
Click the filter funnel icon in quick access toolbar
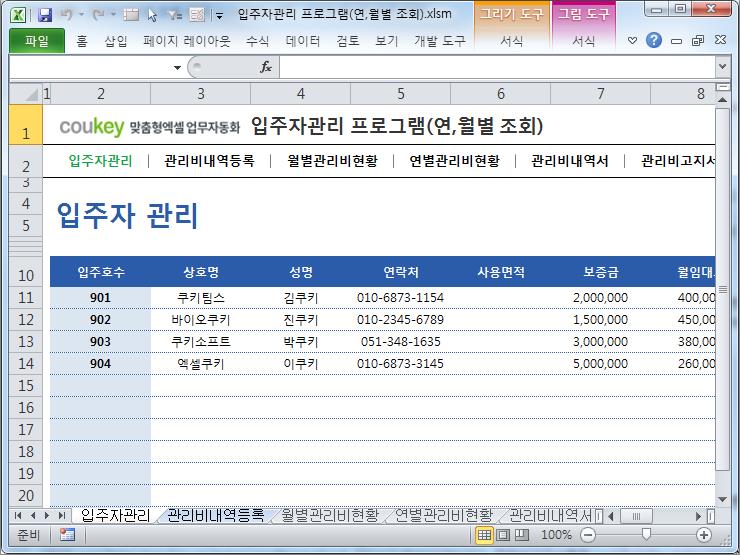(175, 15)
